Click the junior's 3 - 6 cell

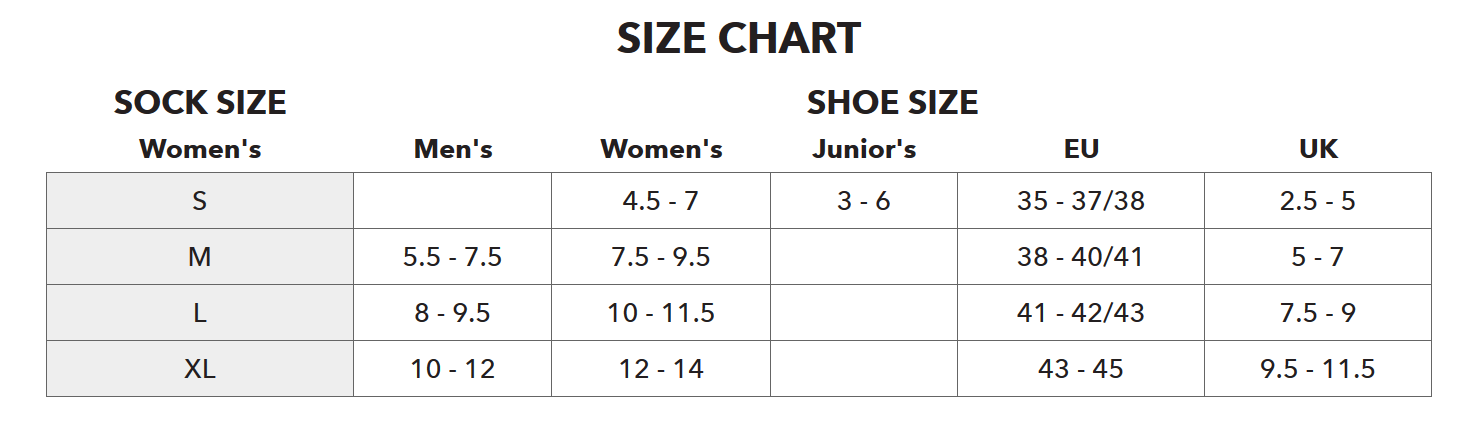click(x=864, y=201)
